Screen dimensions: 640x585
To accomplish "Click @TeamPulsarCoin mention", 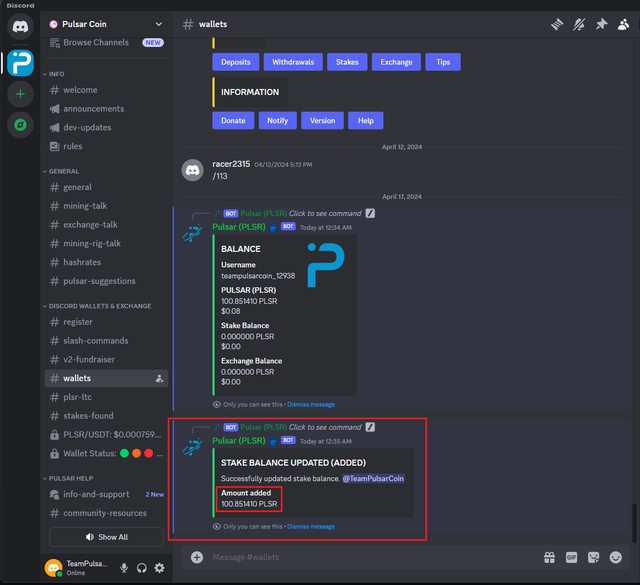I will [373, 478].
